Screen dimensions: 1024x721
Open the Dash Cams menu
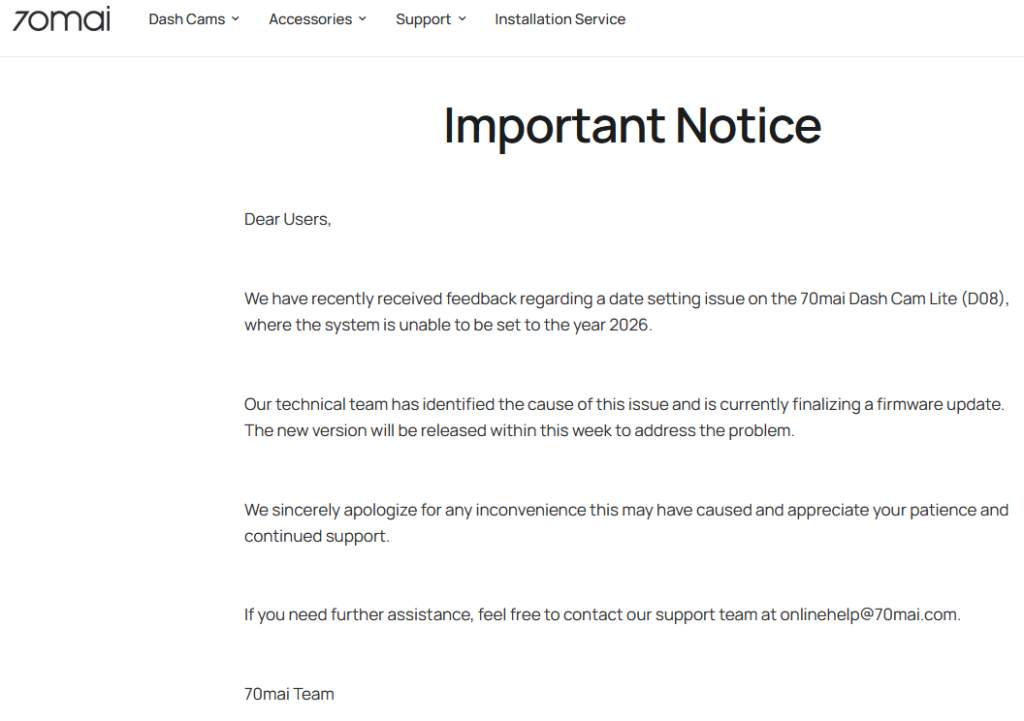pos(187,19)
